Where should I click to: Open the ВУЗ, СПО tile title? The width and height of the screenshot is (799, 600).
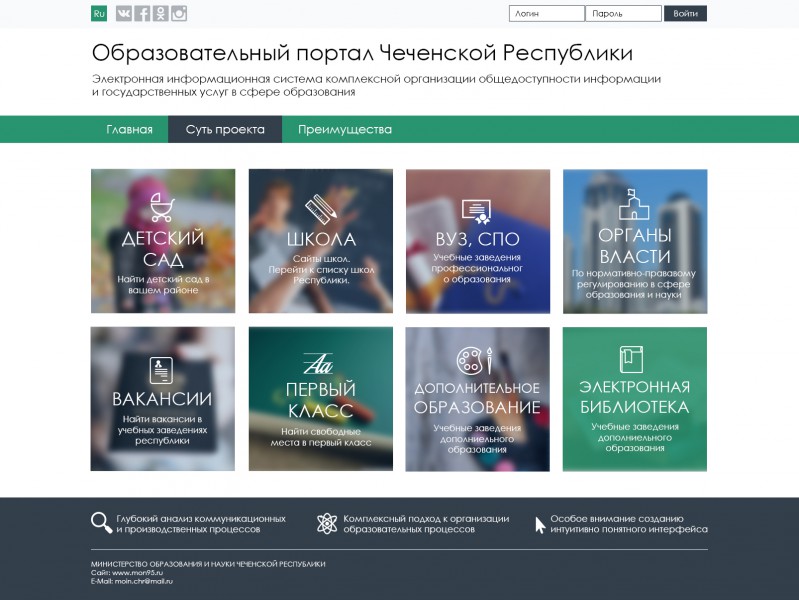(x=477, y=239)
